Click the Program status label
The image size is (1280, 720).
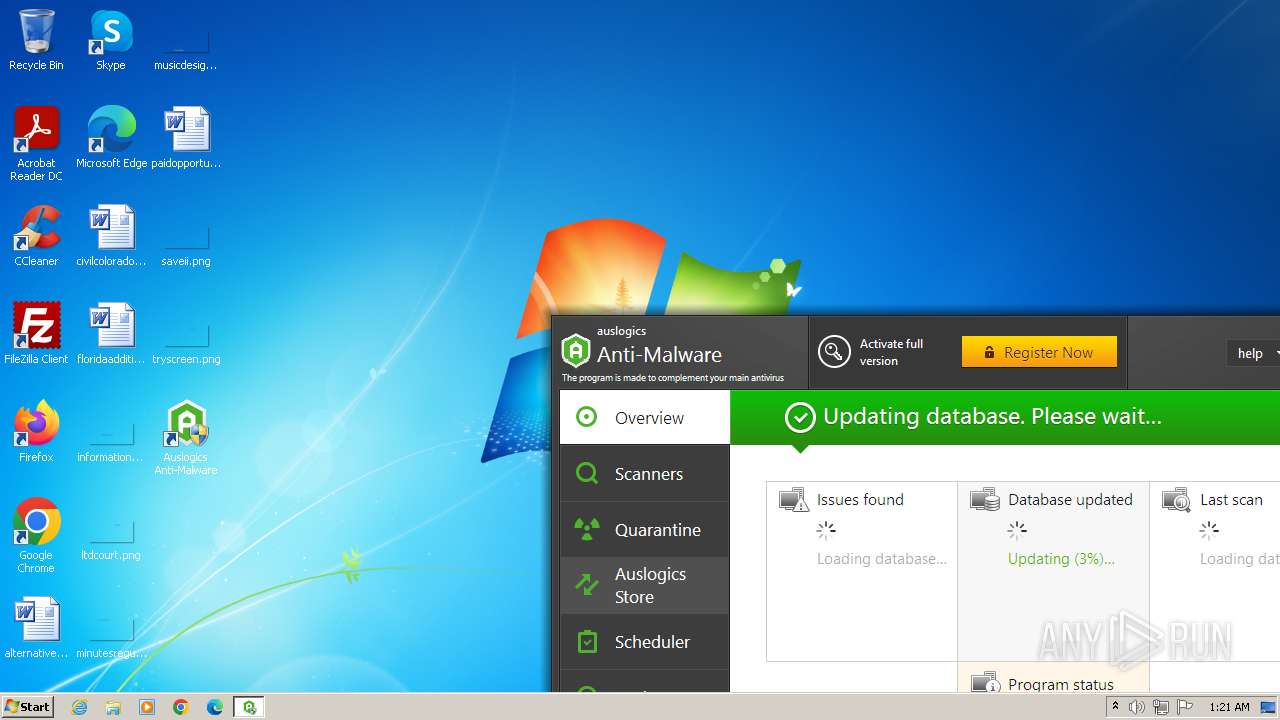[1061, 684]
